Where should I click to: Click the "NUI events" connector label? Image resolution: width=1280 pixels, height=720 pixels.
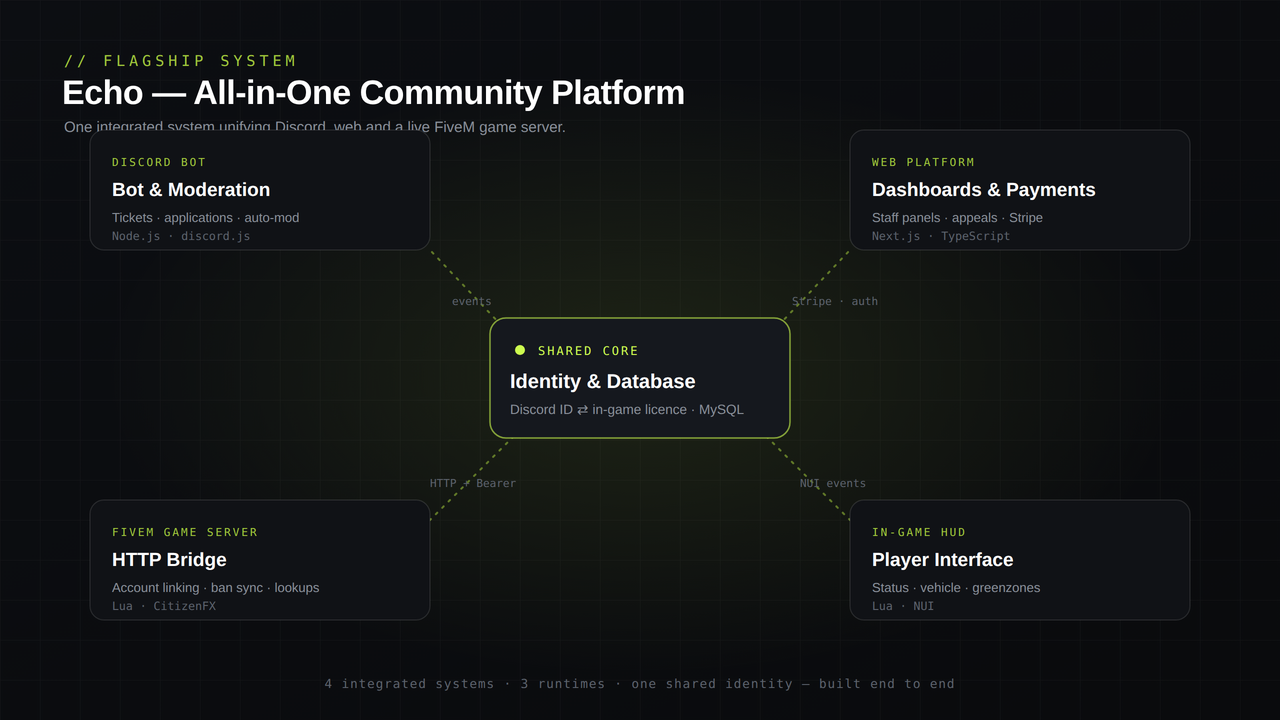pos(833,483)
